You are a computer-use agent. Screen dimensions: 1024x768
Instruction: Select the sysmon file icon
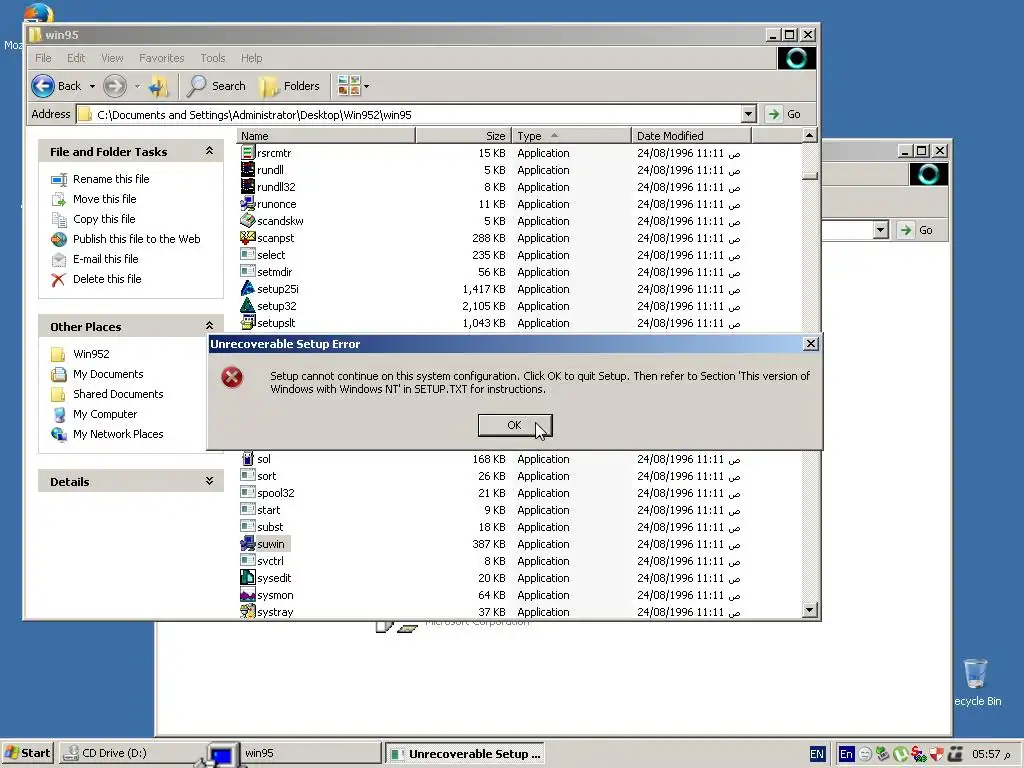tap(248, 595)
